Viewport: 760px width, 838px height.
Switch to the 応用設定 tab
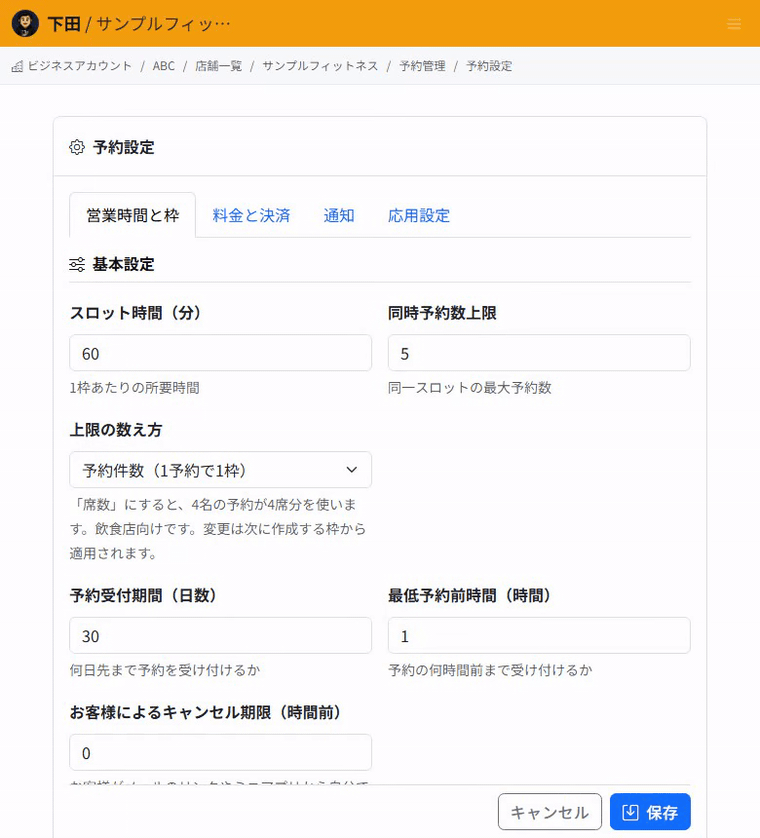(419, 215)
